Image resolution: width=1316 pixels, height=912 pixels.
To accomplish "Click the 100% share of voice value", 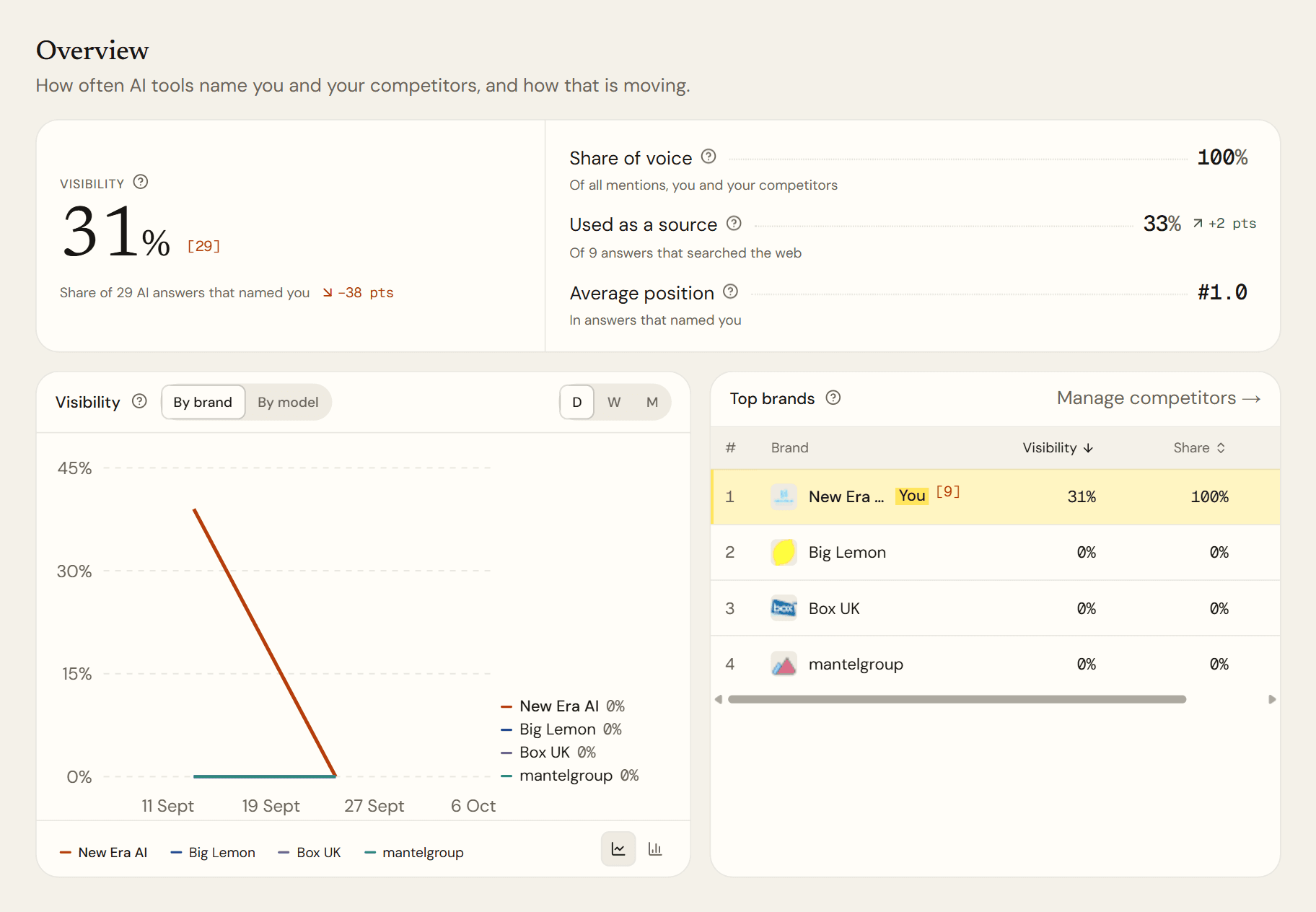I will [1222, 157].
